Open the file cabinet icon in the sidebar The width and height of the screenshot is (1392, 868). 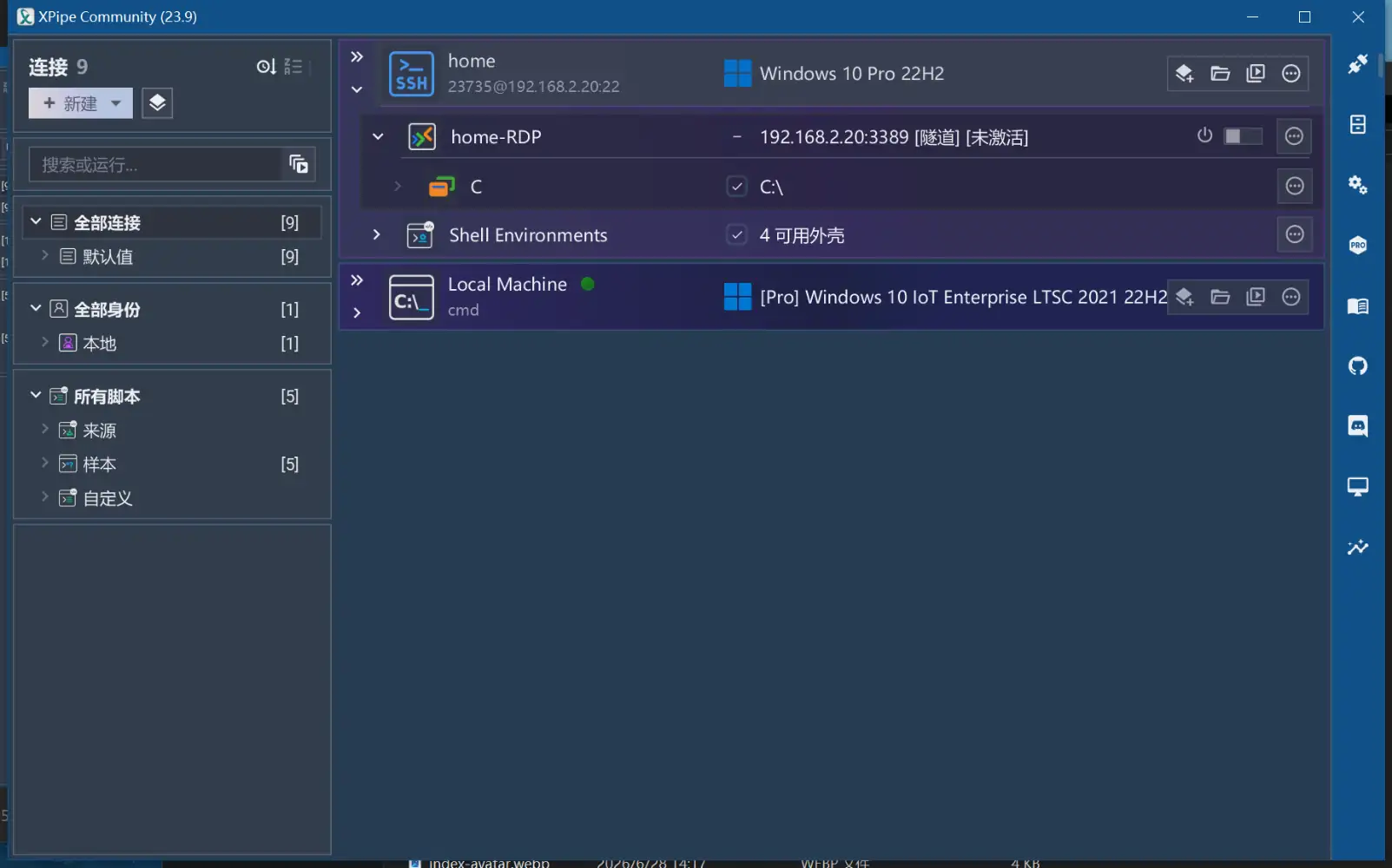pos(1358,124)
